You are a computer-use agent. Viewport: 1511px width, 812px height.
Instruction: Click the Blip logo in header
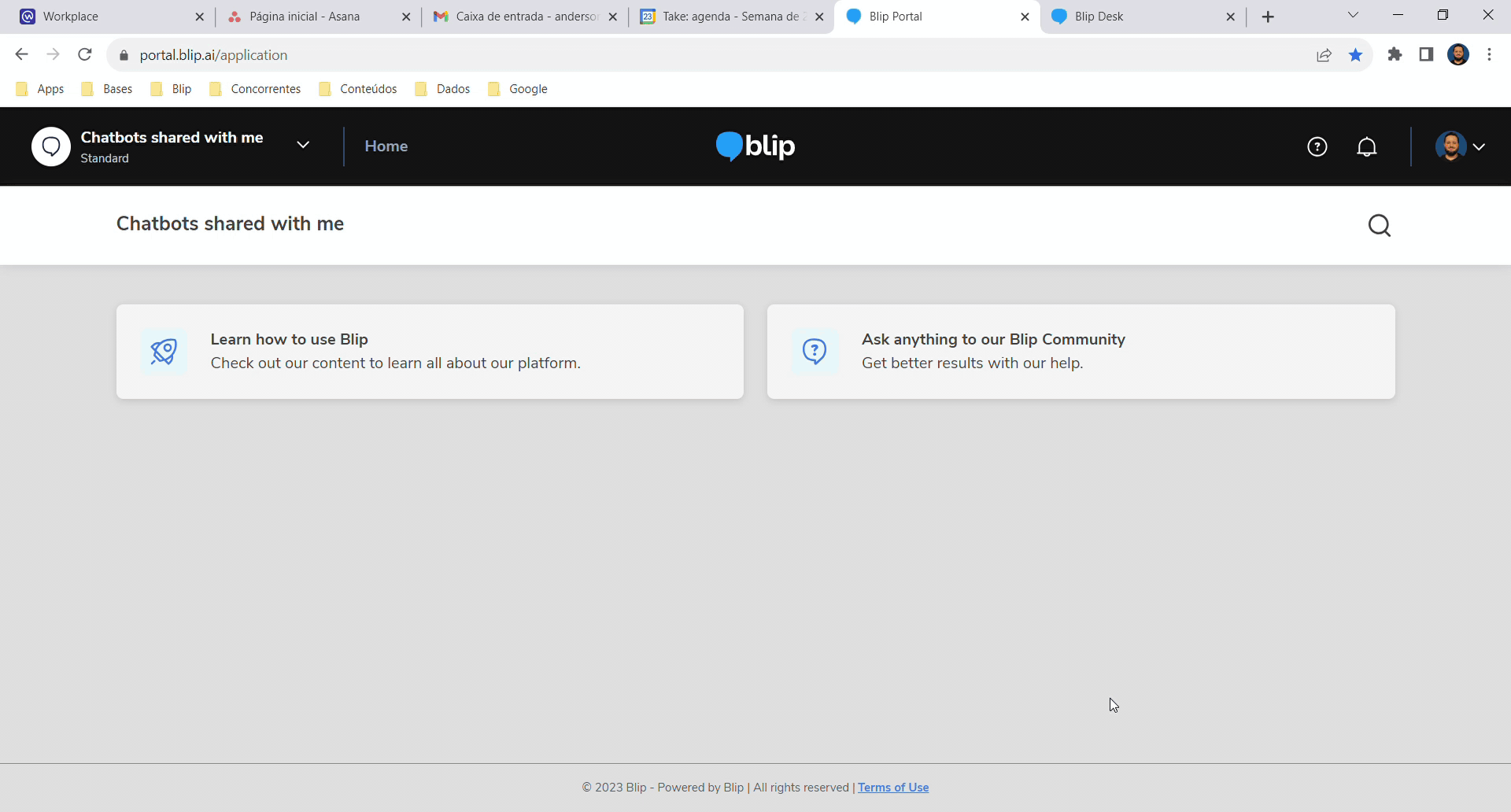click(755, 146)
